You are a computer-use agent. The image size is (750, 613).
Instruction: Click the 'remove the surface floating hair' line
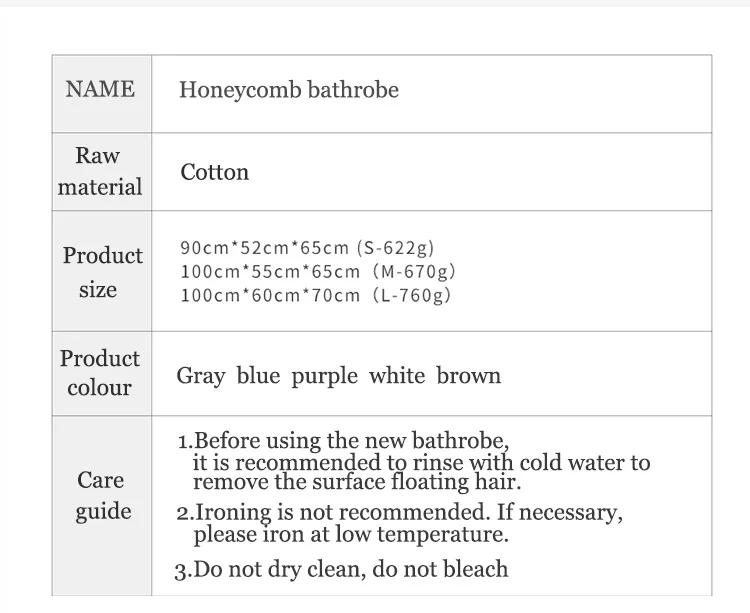point(357,482)
